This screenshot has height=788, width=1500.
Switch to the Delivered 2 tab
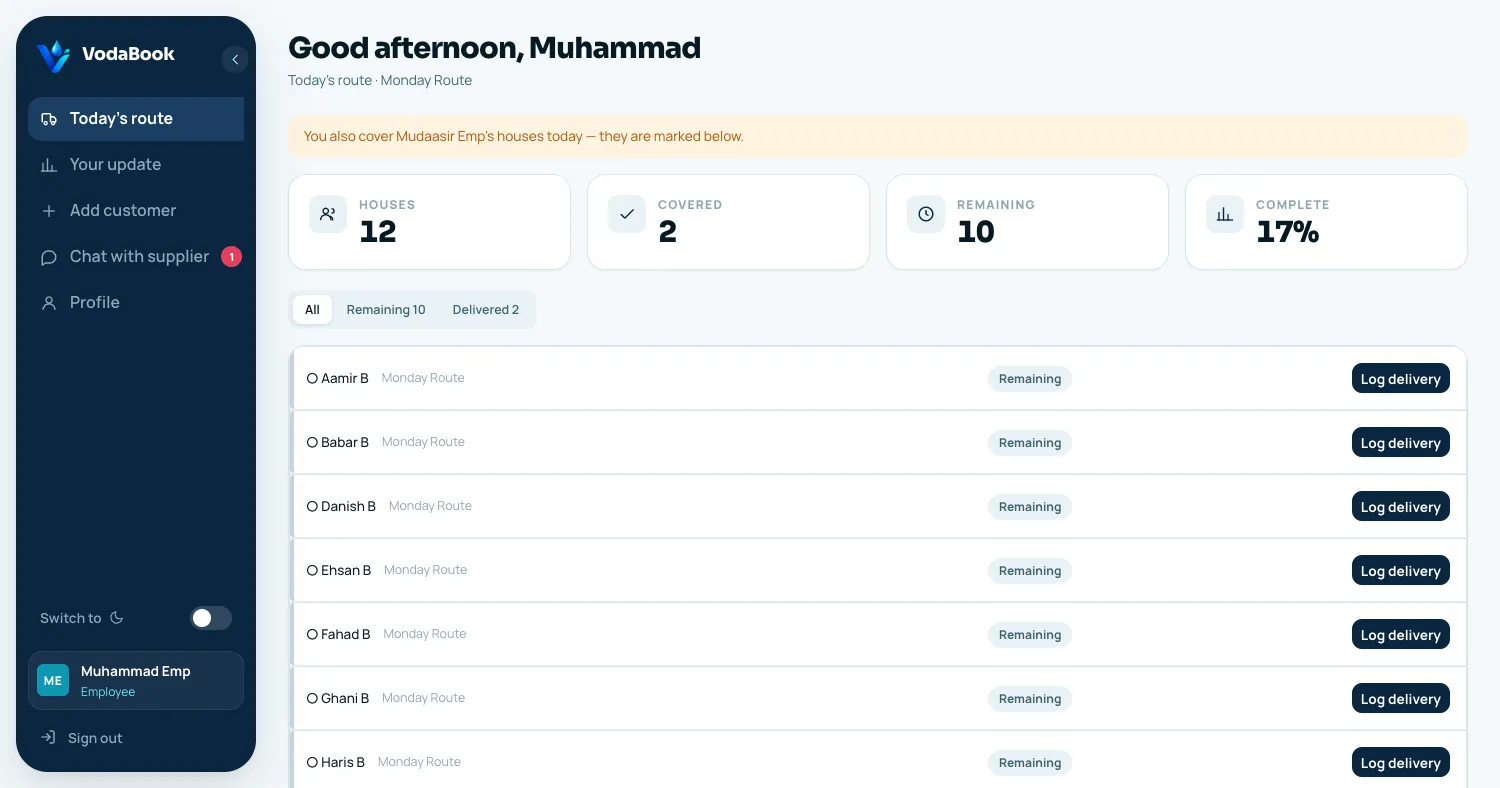click(486, 310)
